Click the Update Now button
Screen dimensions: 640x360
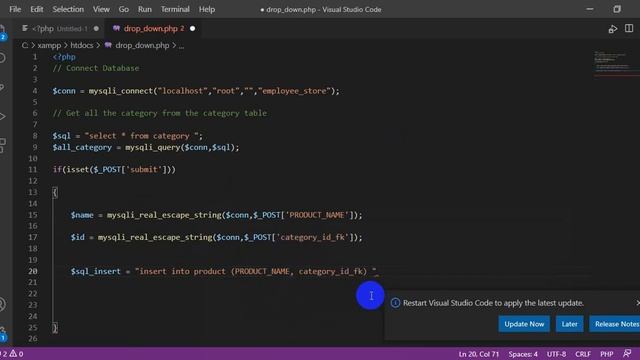524,324
